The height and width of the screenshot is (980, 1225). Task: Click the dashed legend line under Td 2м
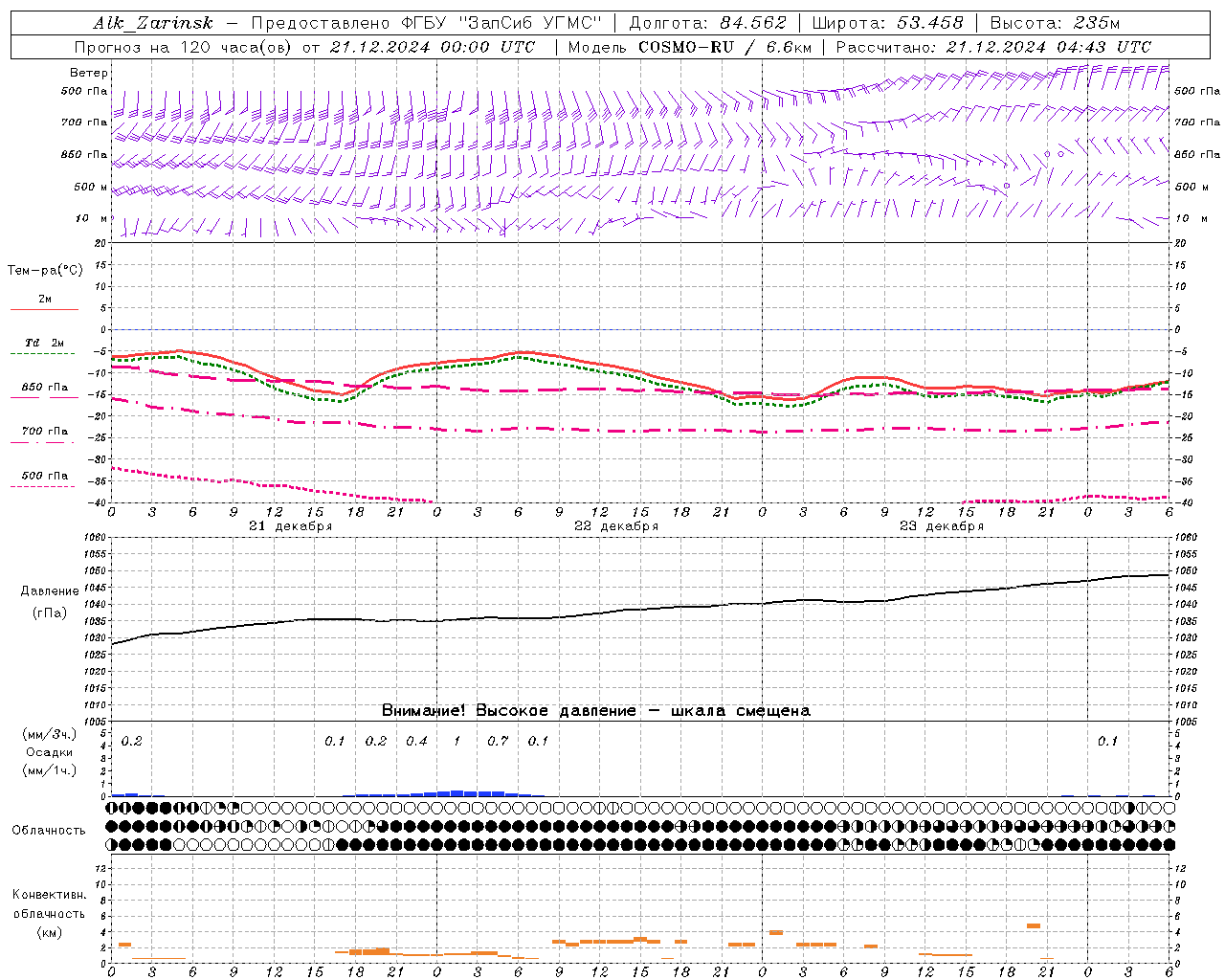(43, 354)
